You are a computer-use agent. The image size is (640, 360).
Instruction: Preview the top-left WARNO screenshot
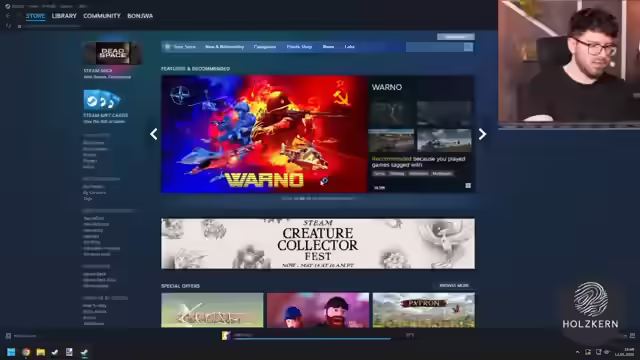click(x=391, y=114)
